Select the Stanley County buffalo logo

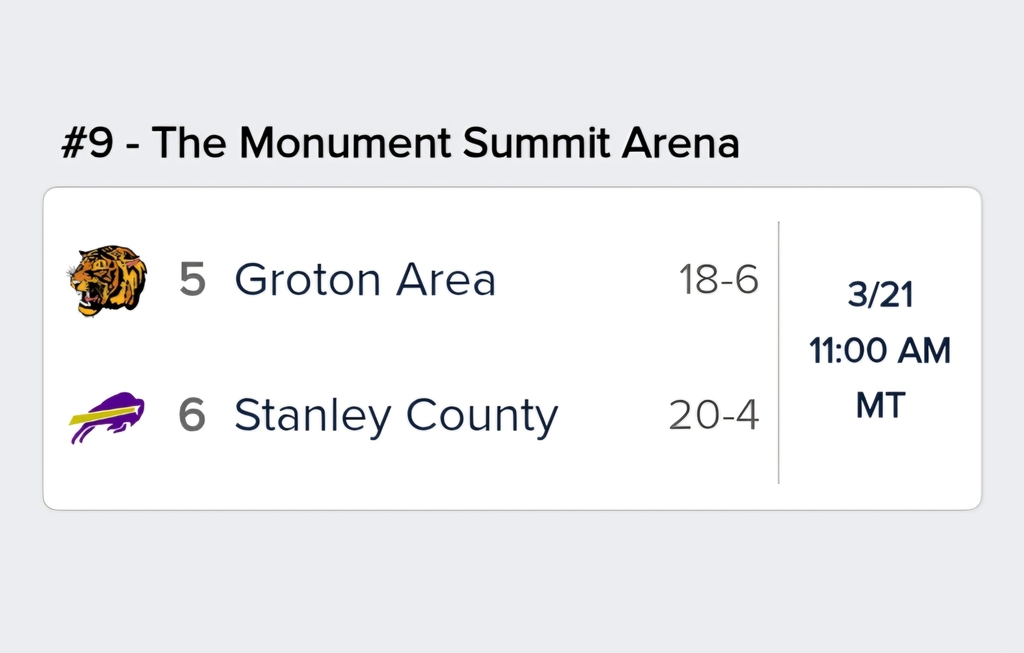(106, 416)
